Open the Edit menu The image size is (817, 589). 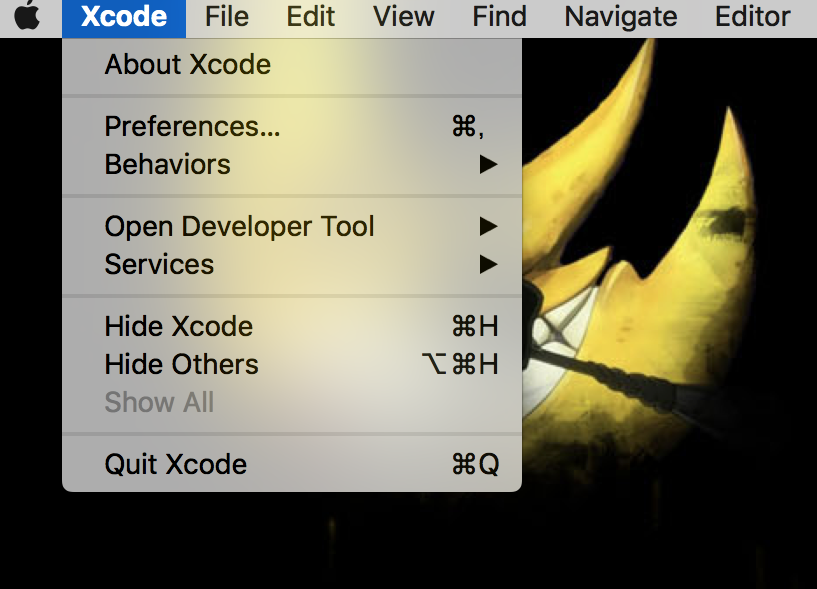[310, 17]
